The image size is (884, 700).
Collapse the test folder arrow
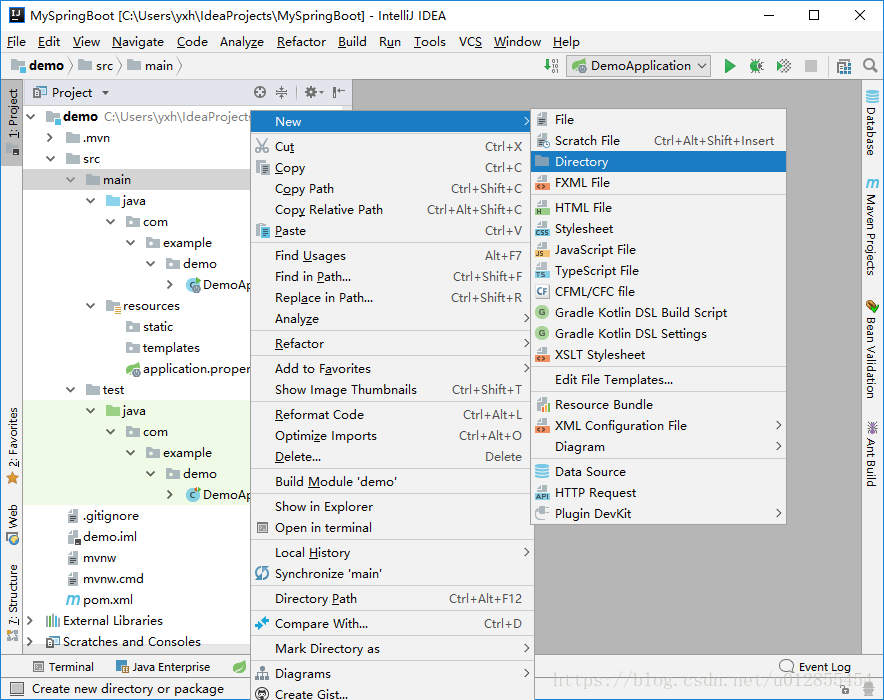[70, 389]
